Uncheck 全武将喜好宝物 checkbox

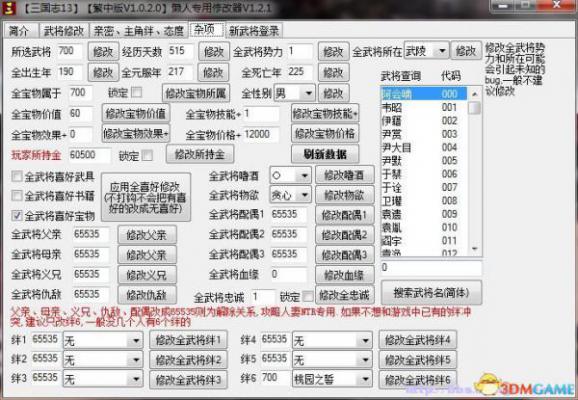point(17,216)
